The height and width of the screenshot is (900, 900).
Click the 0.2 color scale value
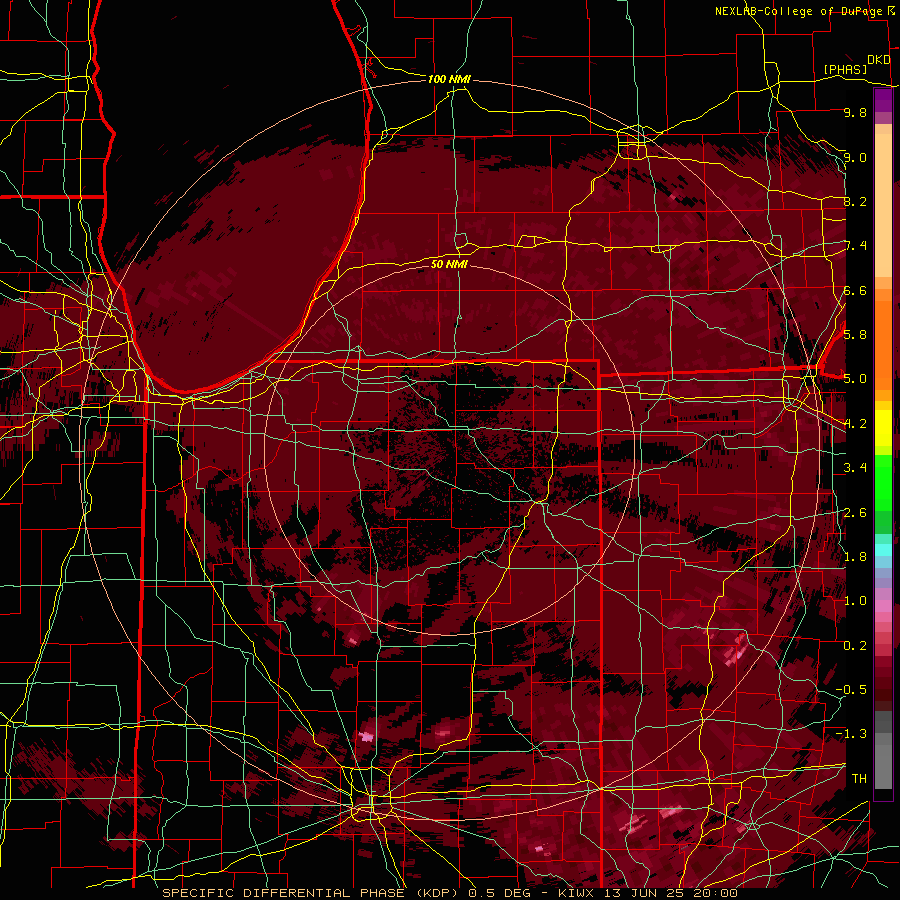pos(855,646)
